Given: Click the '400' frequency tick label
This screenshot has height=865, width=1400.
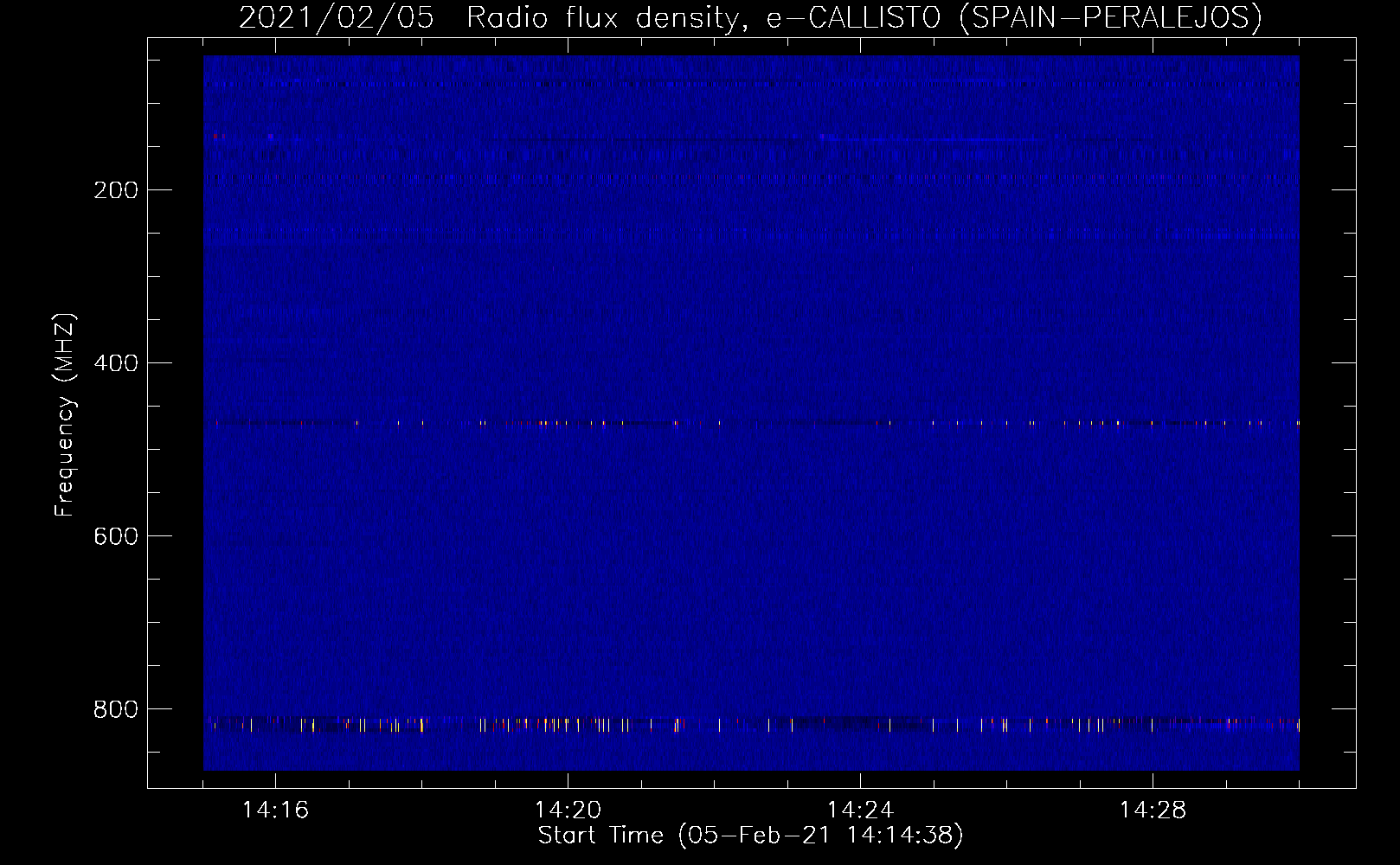Looking at the screenshot, I should [x=116, y=363].
